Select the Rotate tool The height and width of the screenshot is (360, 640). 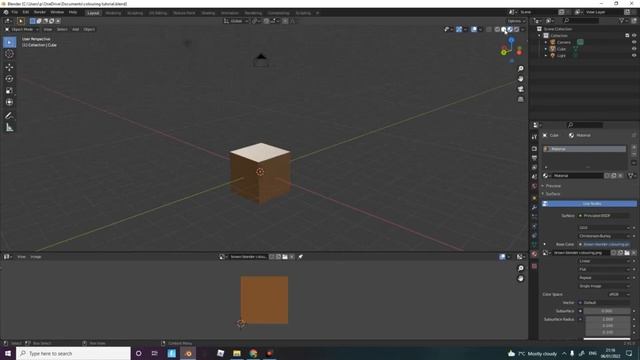(9, 79)
